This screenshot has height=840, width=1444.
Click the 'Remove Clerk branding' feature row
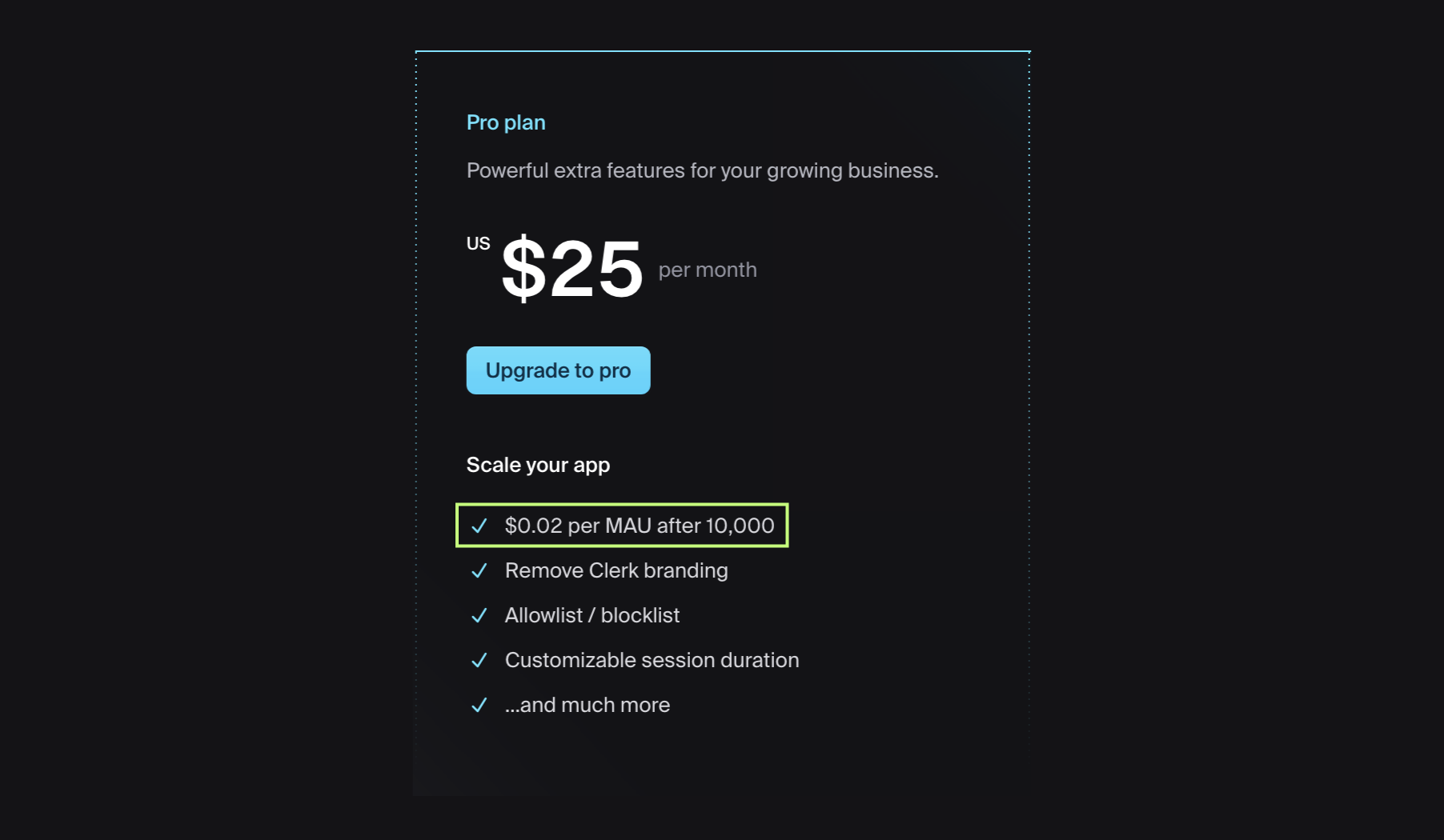coord(616,570)
